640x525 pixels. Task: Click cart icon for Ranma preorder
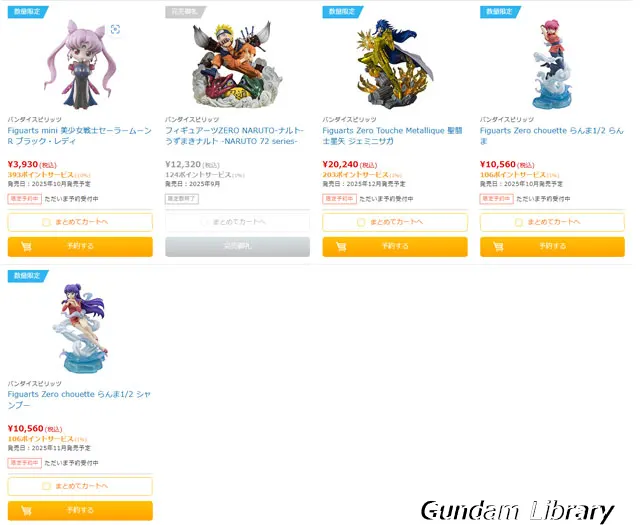pos(498,247)
